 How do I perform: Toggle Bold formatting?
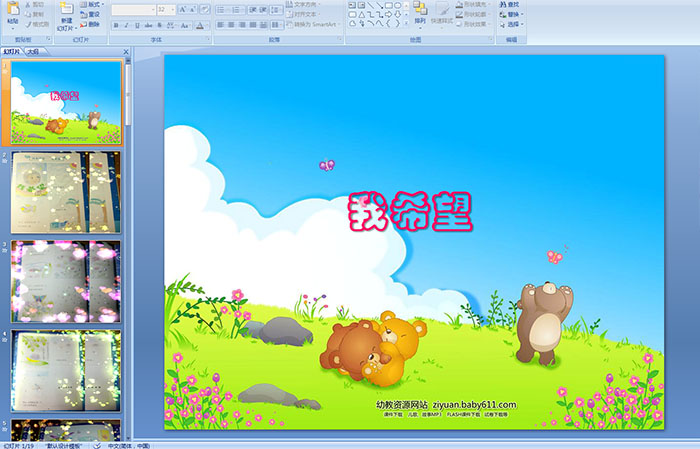[x=116, y=25]
